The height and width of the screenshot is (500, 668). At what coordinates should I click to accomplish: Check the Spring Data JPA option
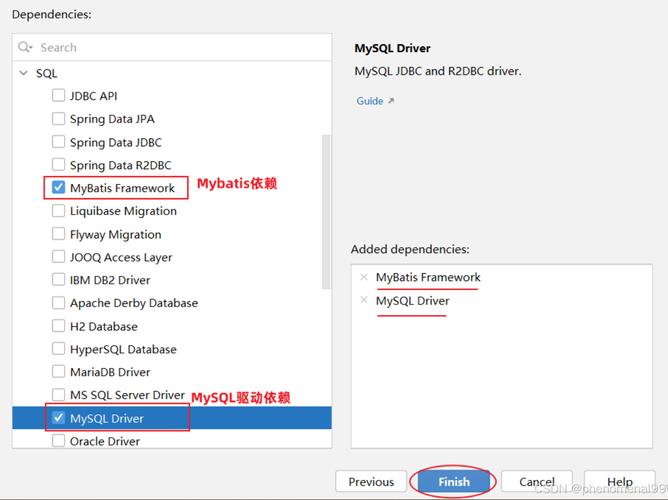58,118
